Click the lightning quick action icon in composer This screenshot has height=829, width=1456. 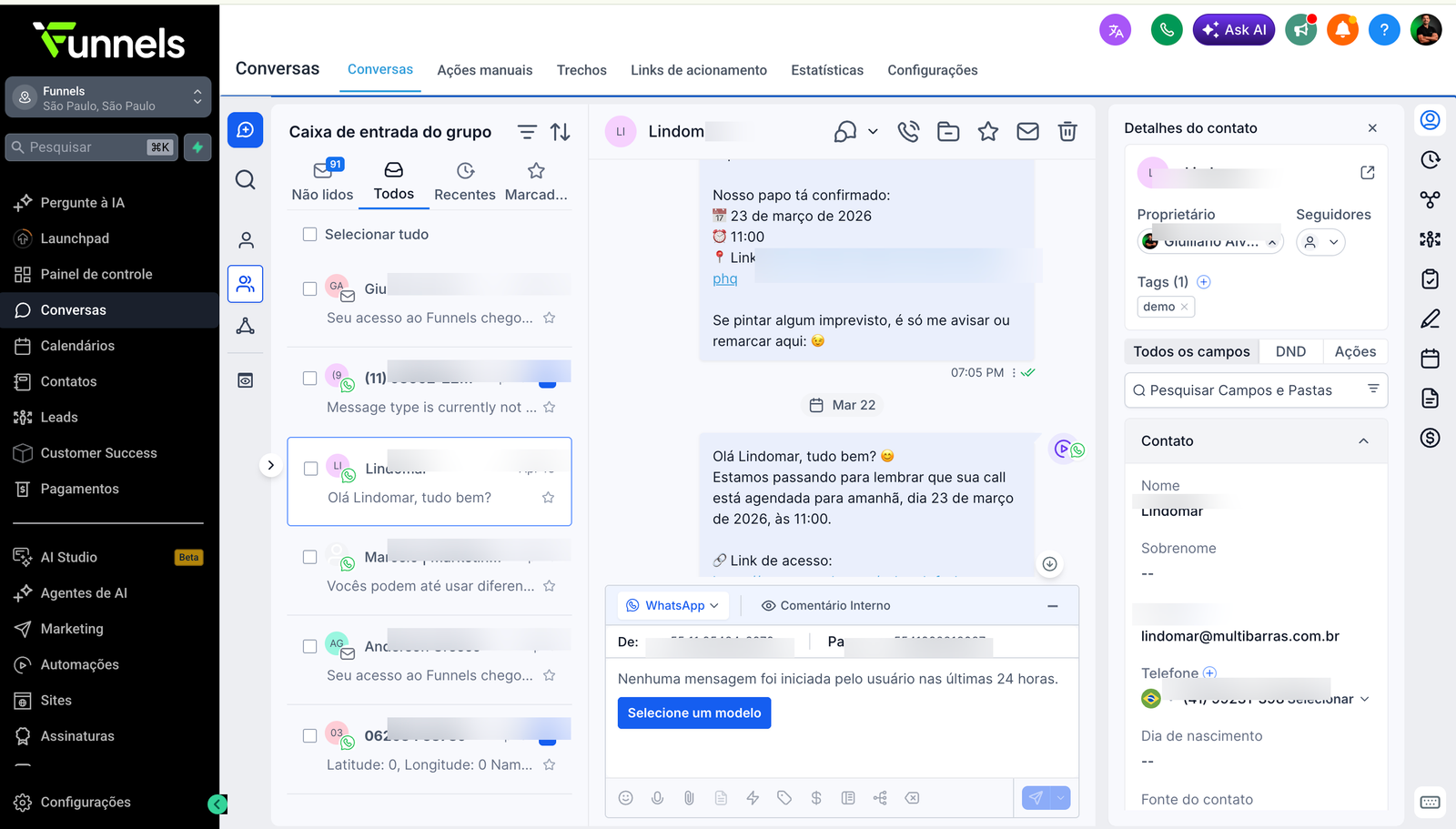753,798
